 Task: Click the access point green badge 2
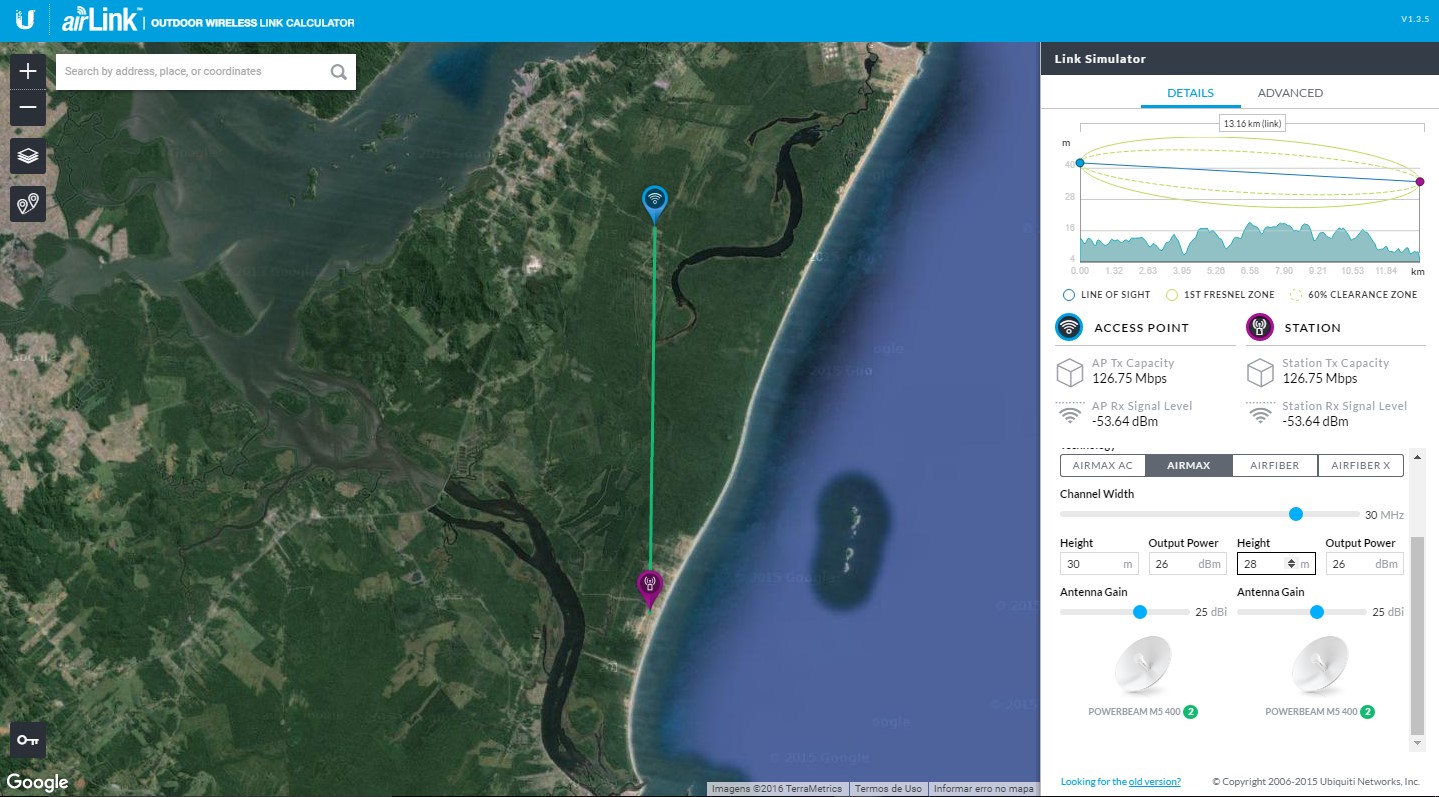[x=1192, y=712]
